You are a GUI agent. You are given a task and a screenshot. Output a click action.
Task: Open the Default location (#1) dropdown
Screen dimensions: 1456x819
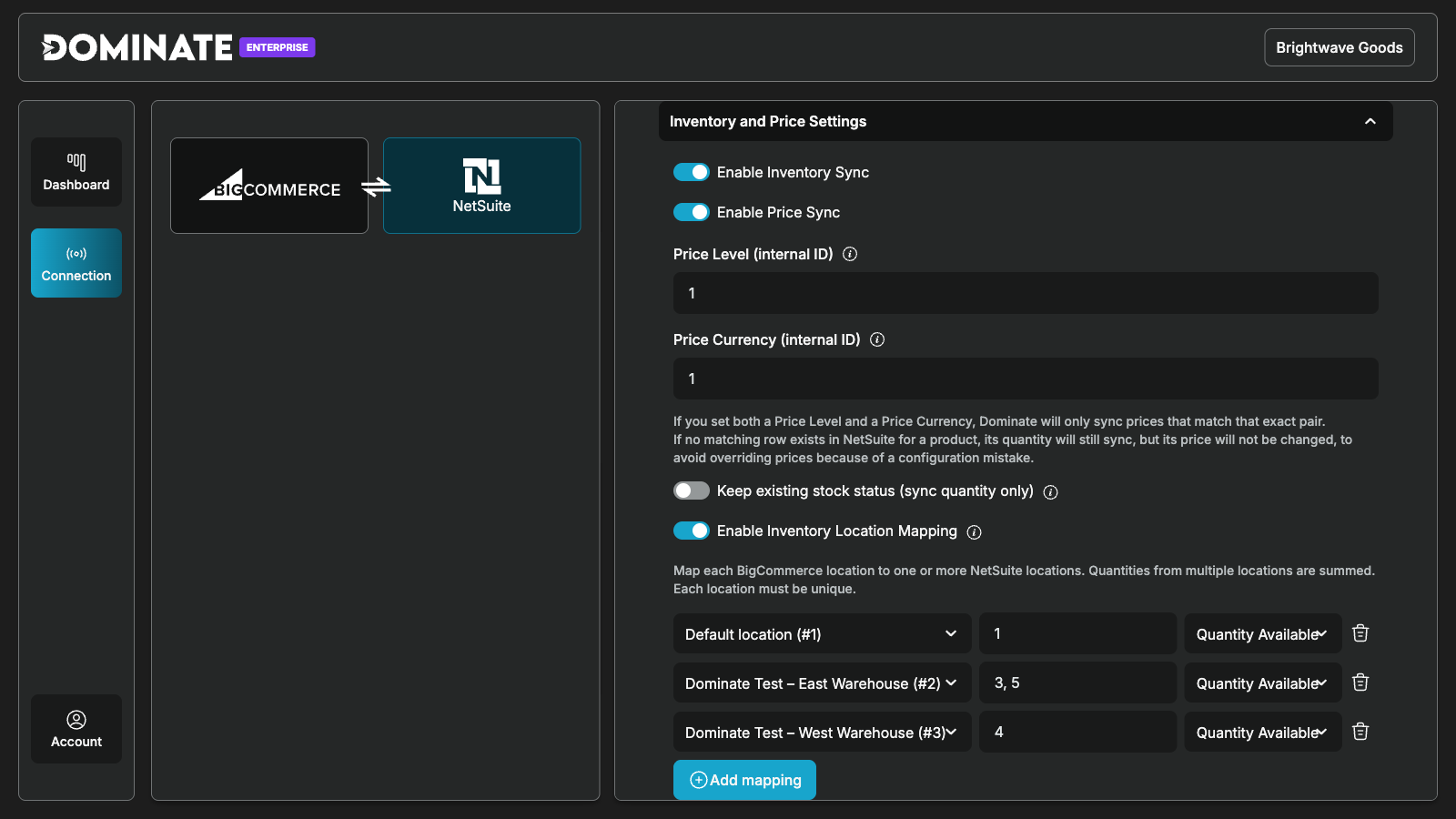[x=823, y=633]
